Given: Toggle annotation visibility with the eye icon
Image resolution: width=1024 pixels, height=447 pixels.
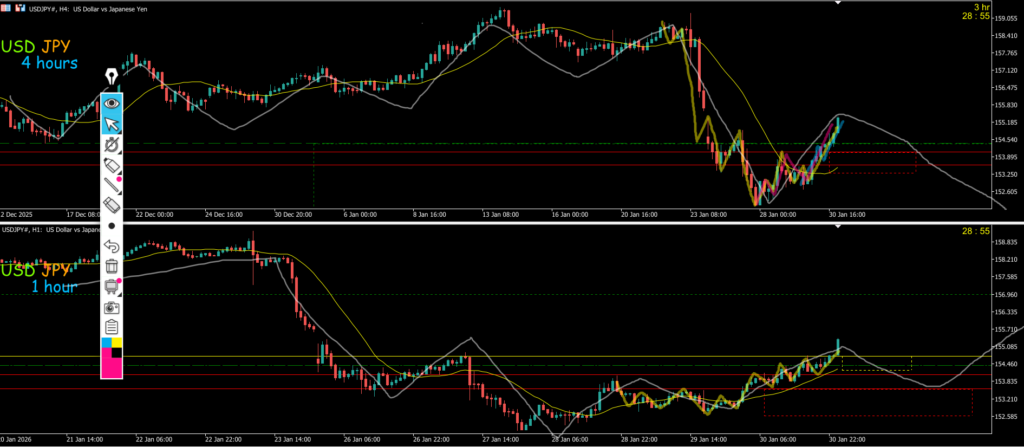Looking at the screenshot, I should (x=112, y=102).
